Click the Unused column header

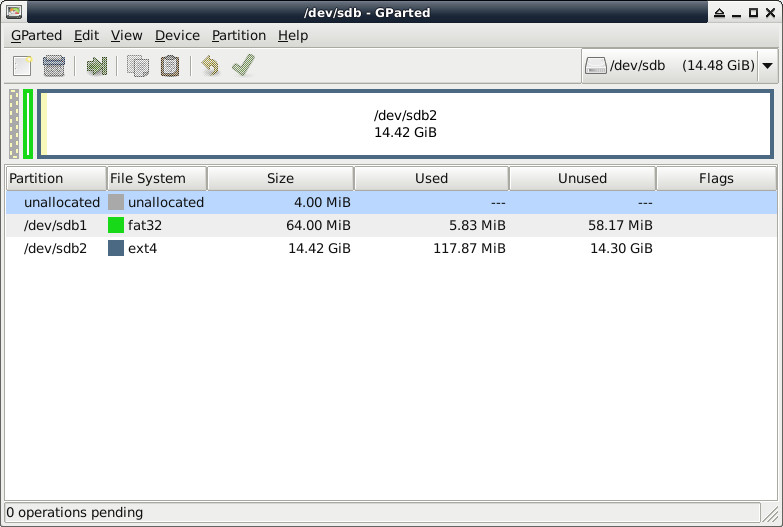pos(582,178)
